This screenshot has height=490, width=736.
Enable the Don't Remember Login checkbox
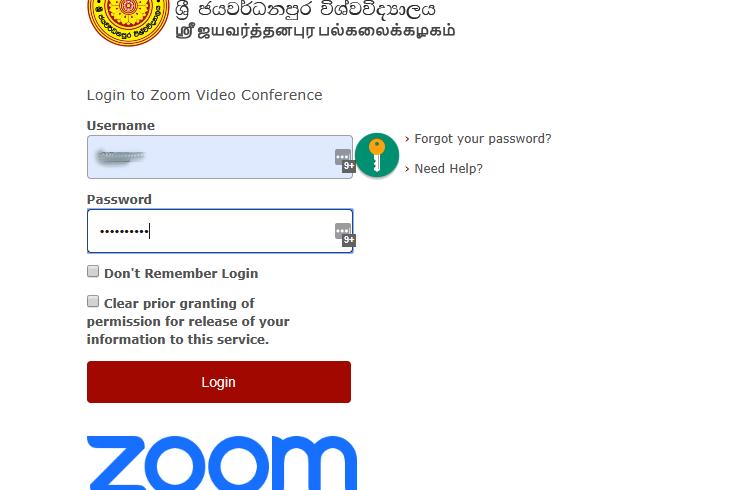[x=93, y=271]
